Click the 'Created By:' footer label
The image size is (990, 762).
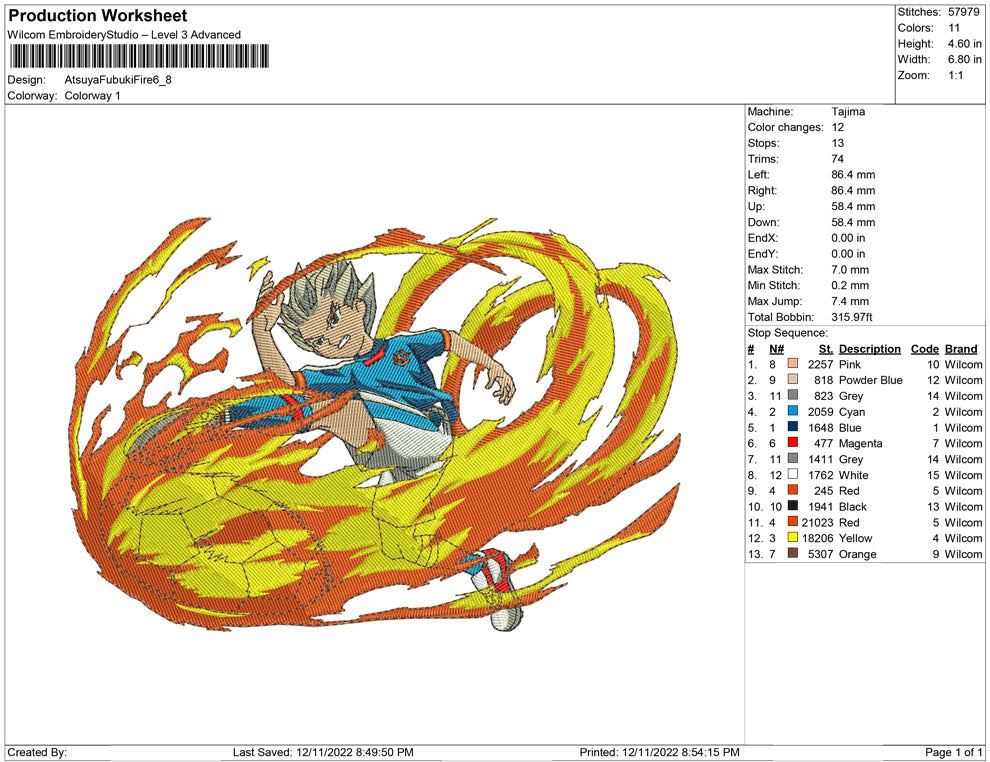[37, 752]
